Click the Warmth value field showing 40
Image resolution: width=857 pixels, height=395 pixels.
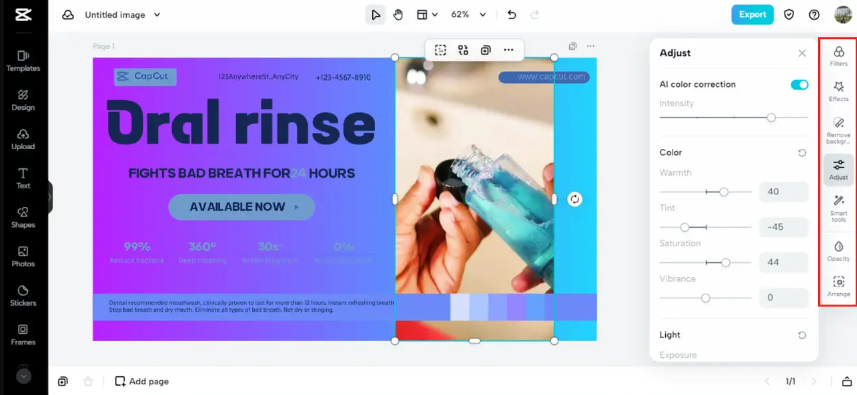784,192
